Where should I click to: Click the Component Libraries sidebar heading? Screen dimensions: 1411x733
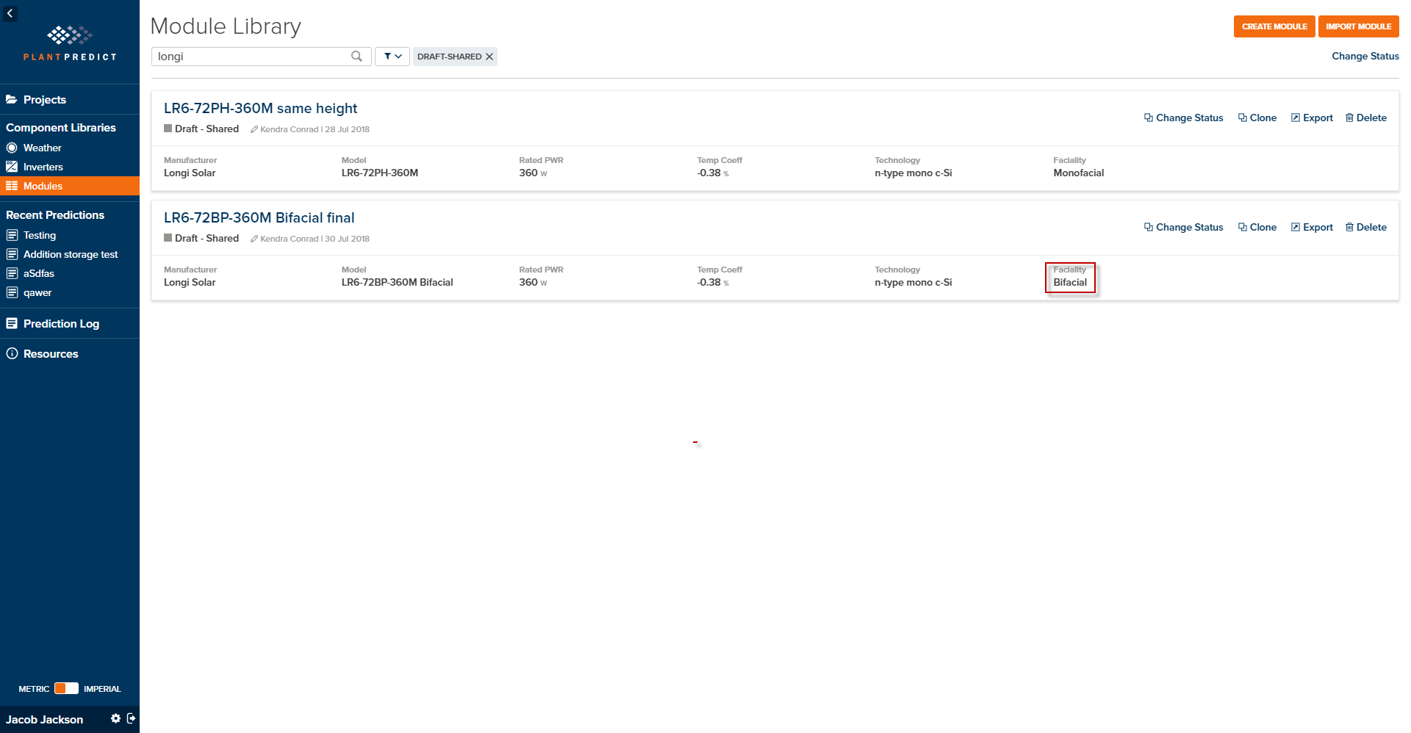click(61, 128)
